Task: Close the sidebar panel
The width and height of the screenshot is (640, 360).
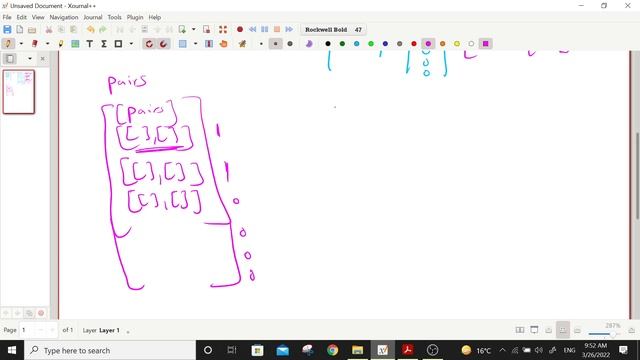Action: click(42, 59)
